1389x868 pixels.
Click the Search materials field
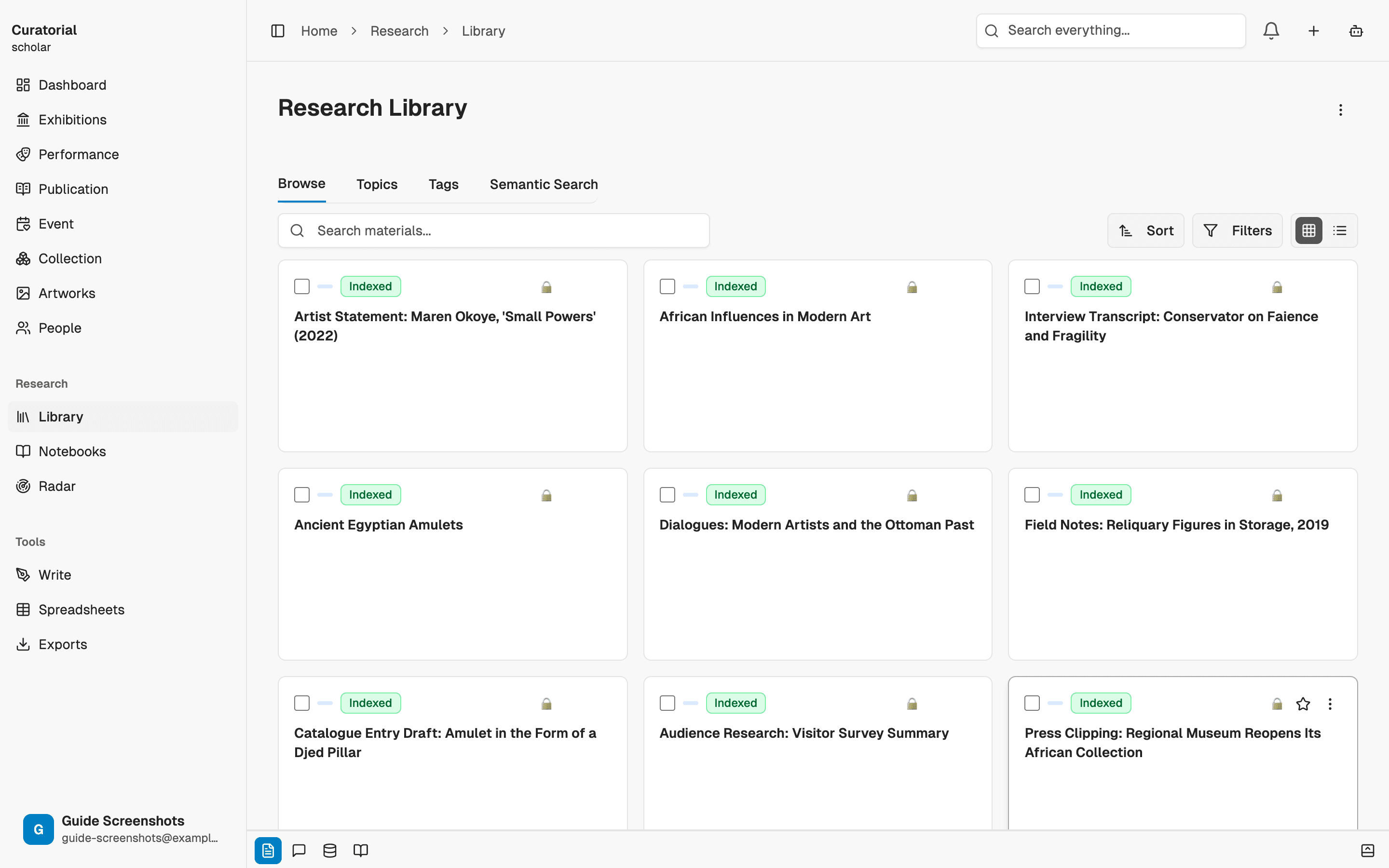pos(493,231)
